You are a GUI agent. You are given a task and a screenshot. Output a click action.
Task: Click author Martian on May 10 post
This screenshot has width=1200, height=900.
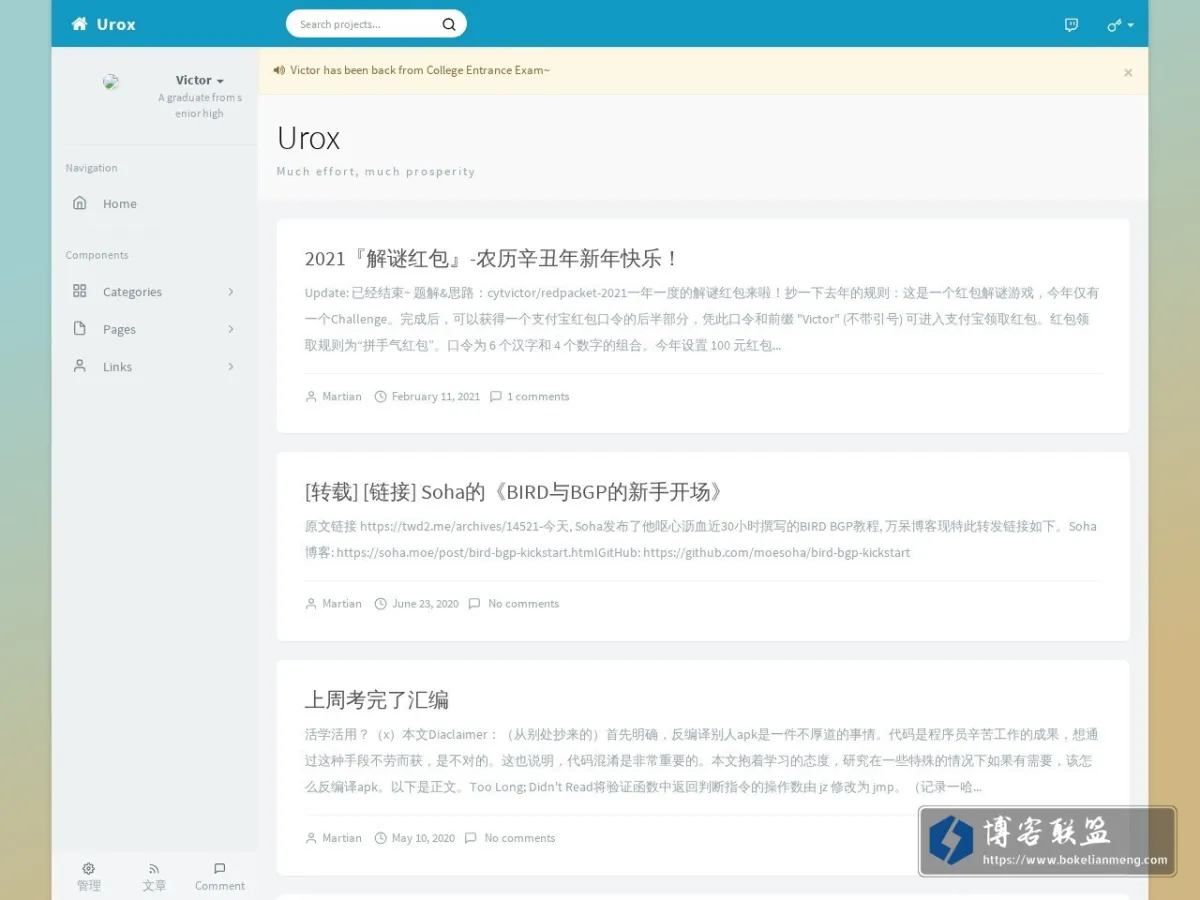click(x=342, y=838)
